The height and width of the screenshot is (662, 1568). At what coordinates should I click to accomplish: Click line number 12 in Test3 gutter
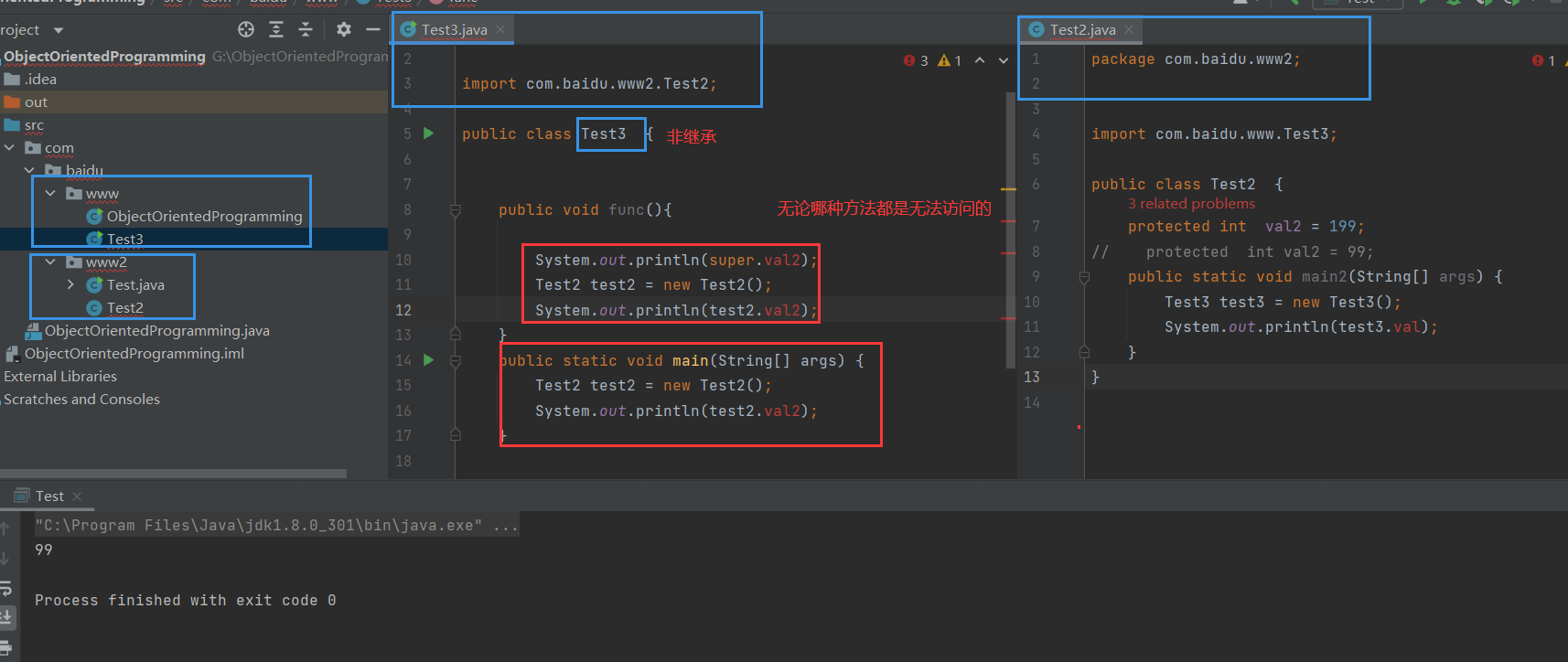coord(403,310)
